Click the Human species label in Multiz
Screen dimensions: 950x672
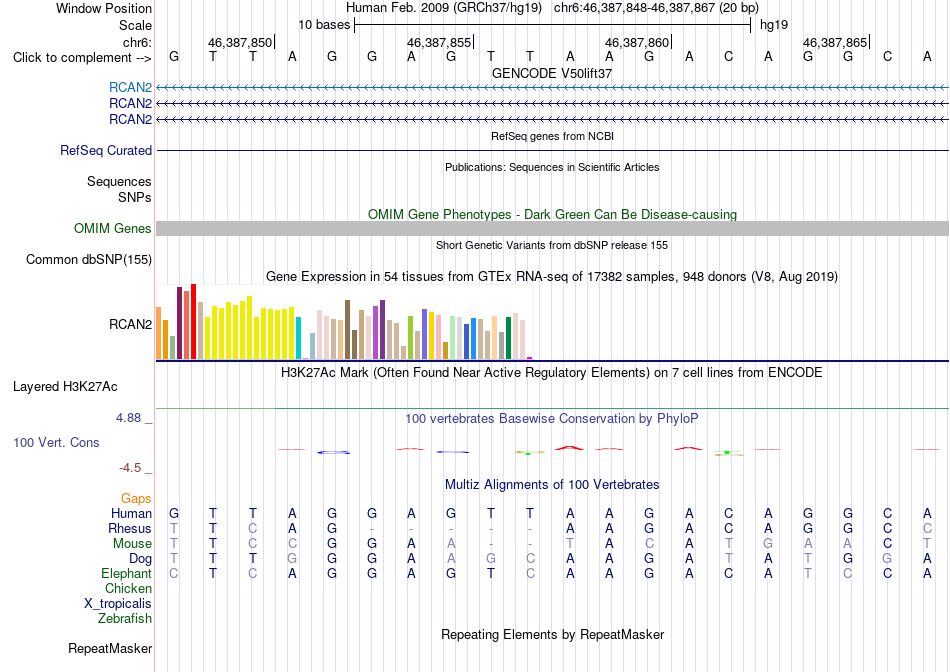pos(131,513)
